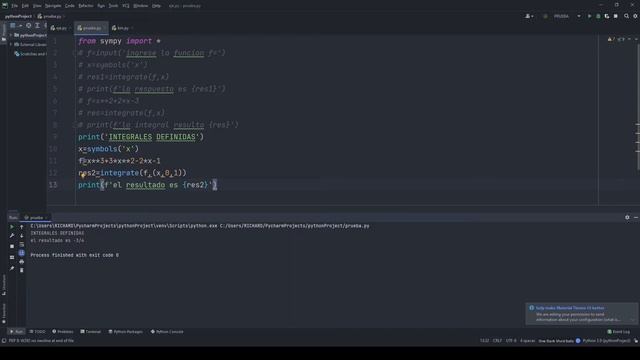Click the stop square in Run panel
This screenshot has width=640, height=360.
click(x=12, y=246)
